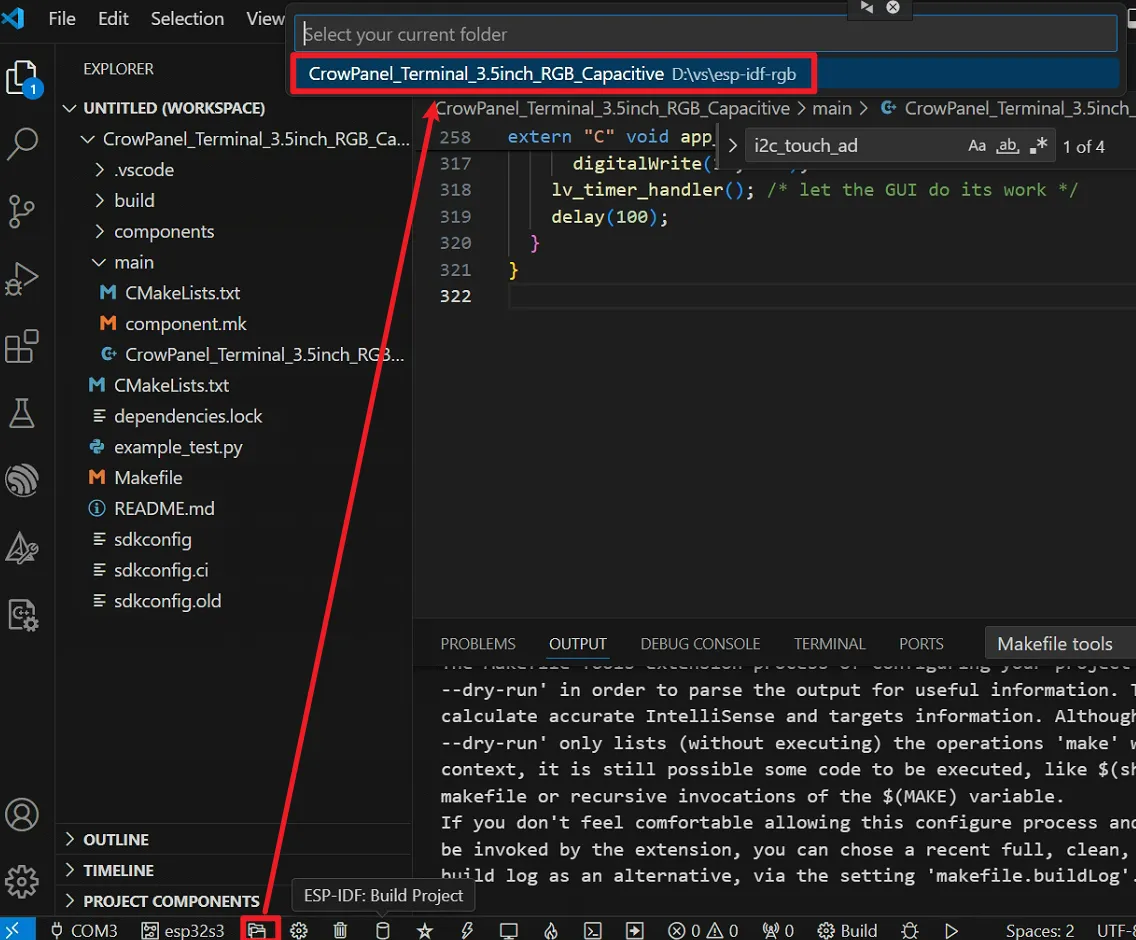Open component.mk file
Image resolution: width=1136 pixels, height=940 pixels.
185,324
